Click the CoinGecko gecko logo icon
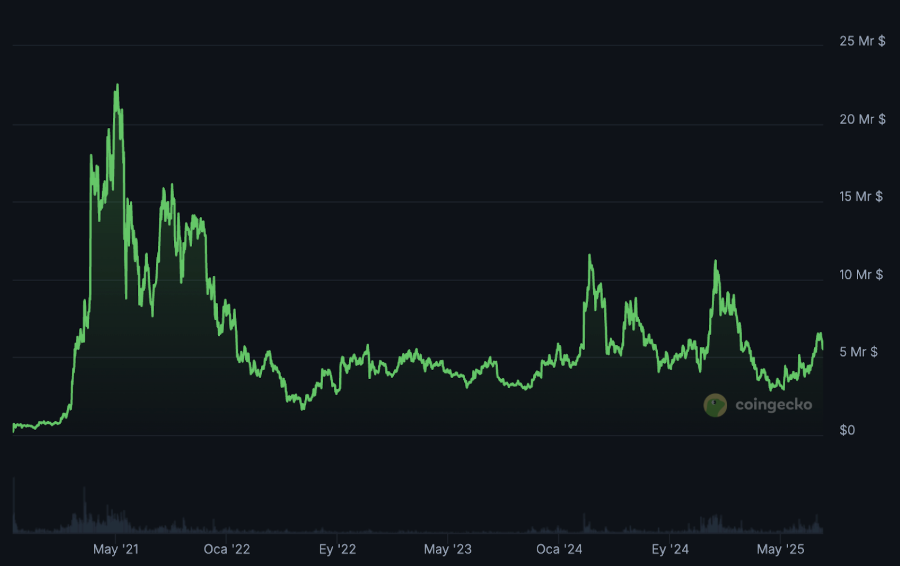Screen dimensions: 900x566 click(x=715, y=405)
